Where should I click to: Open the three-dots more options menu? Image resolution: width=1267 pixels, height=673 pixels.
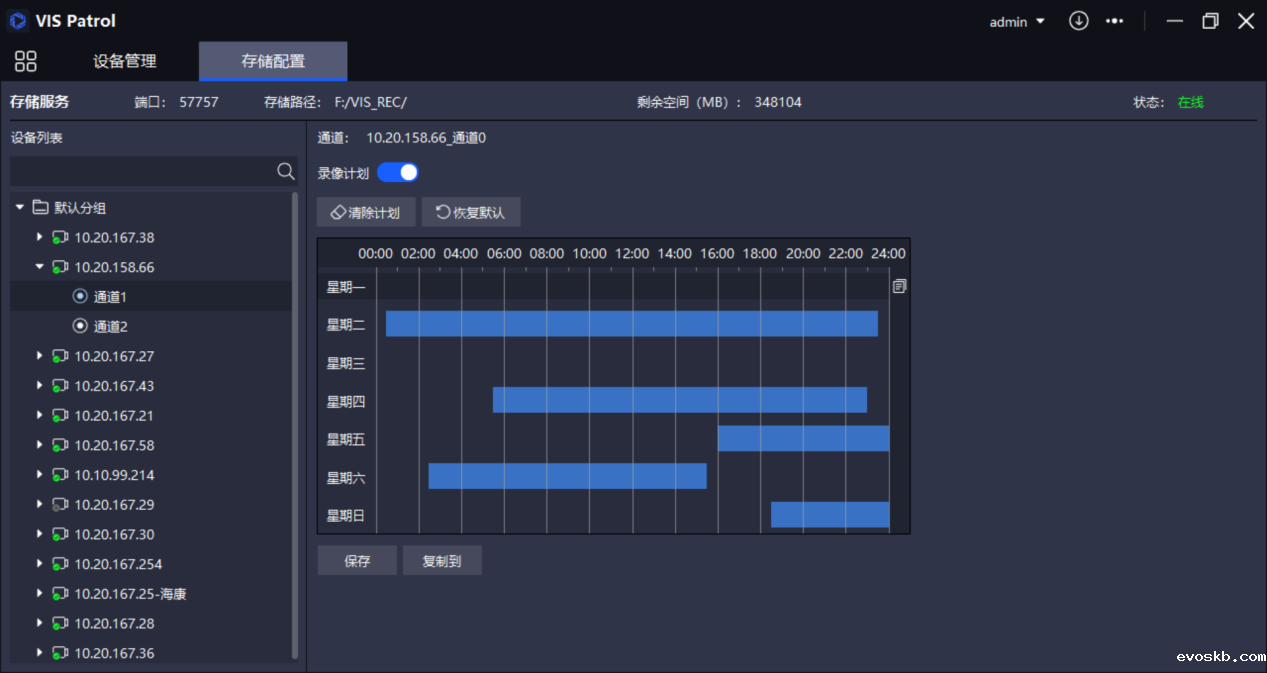click(x=1114, y=21)
